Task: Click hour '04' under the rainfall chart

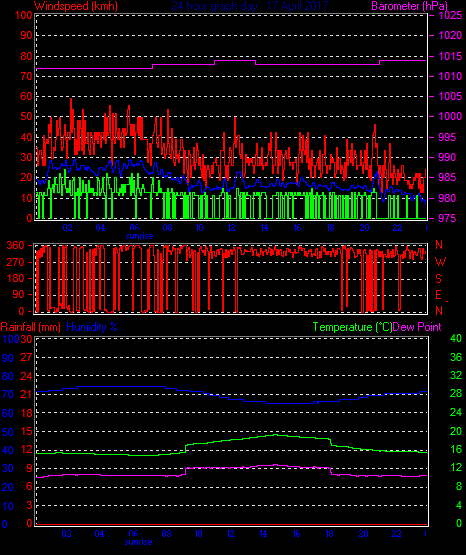Action: (x=99, y=534)
